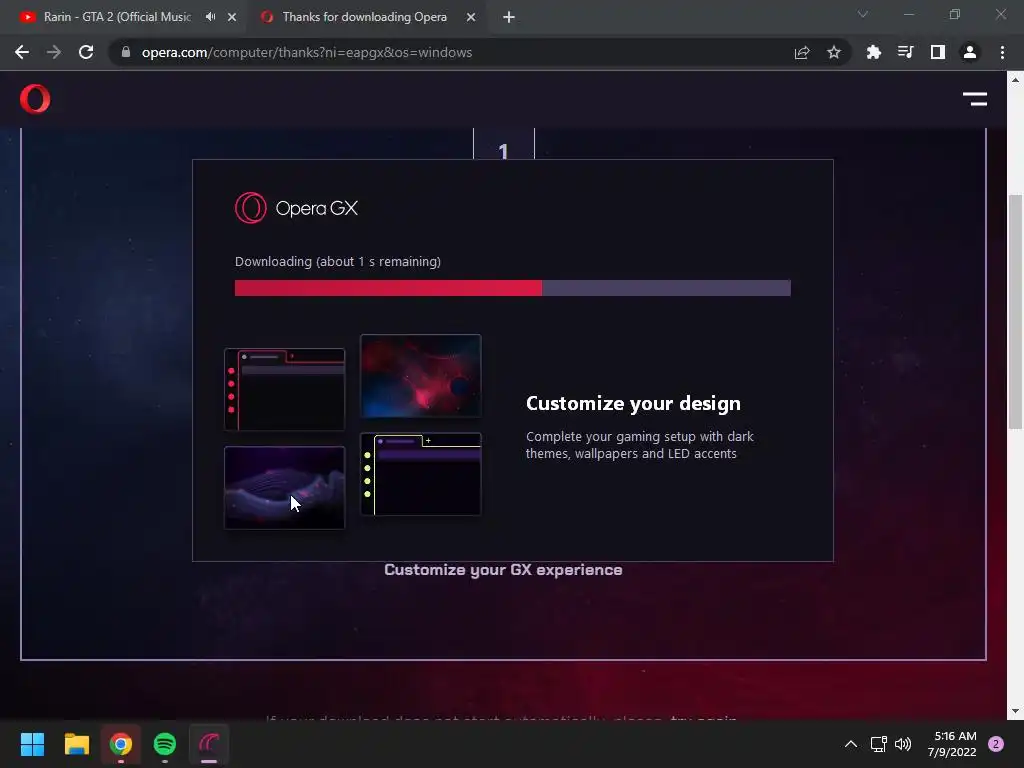
Task: Select the red sidebar browser theme thumbnail
Action: 285,389
